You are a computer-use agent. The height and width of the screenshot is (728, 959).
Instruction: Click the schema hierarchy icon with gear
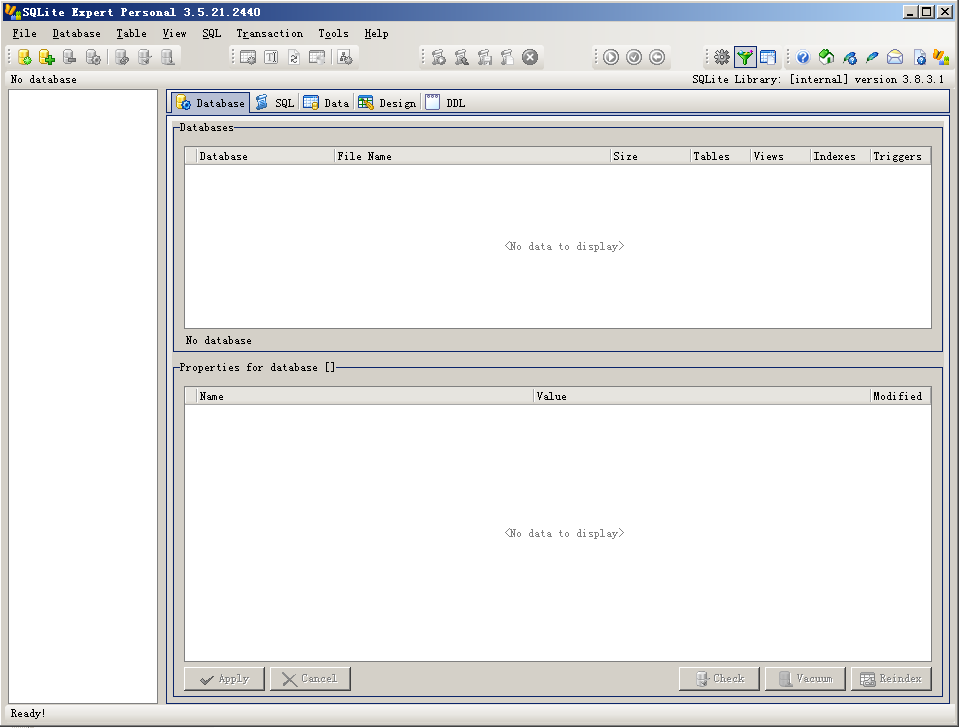coord(346,57)
